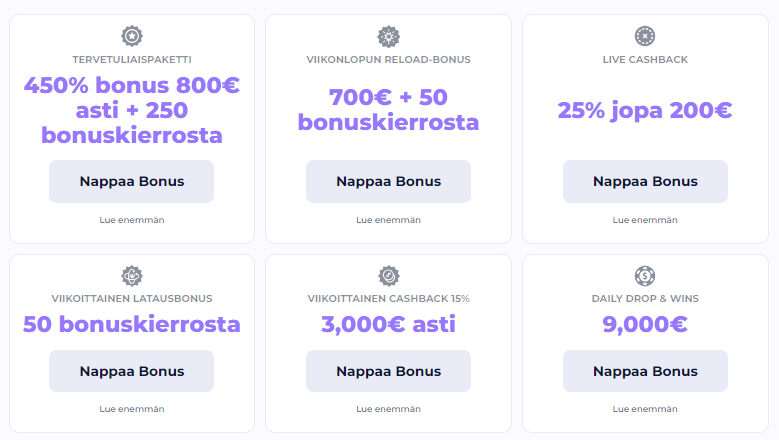Open Lue enemmän under Viikoittainen Latausbonus
Image resolution: width=779 pixels, height=440 pixels.
[x=132, y=409]
